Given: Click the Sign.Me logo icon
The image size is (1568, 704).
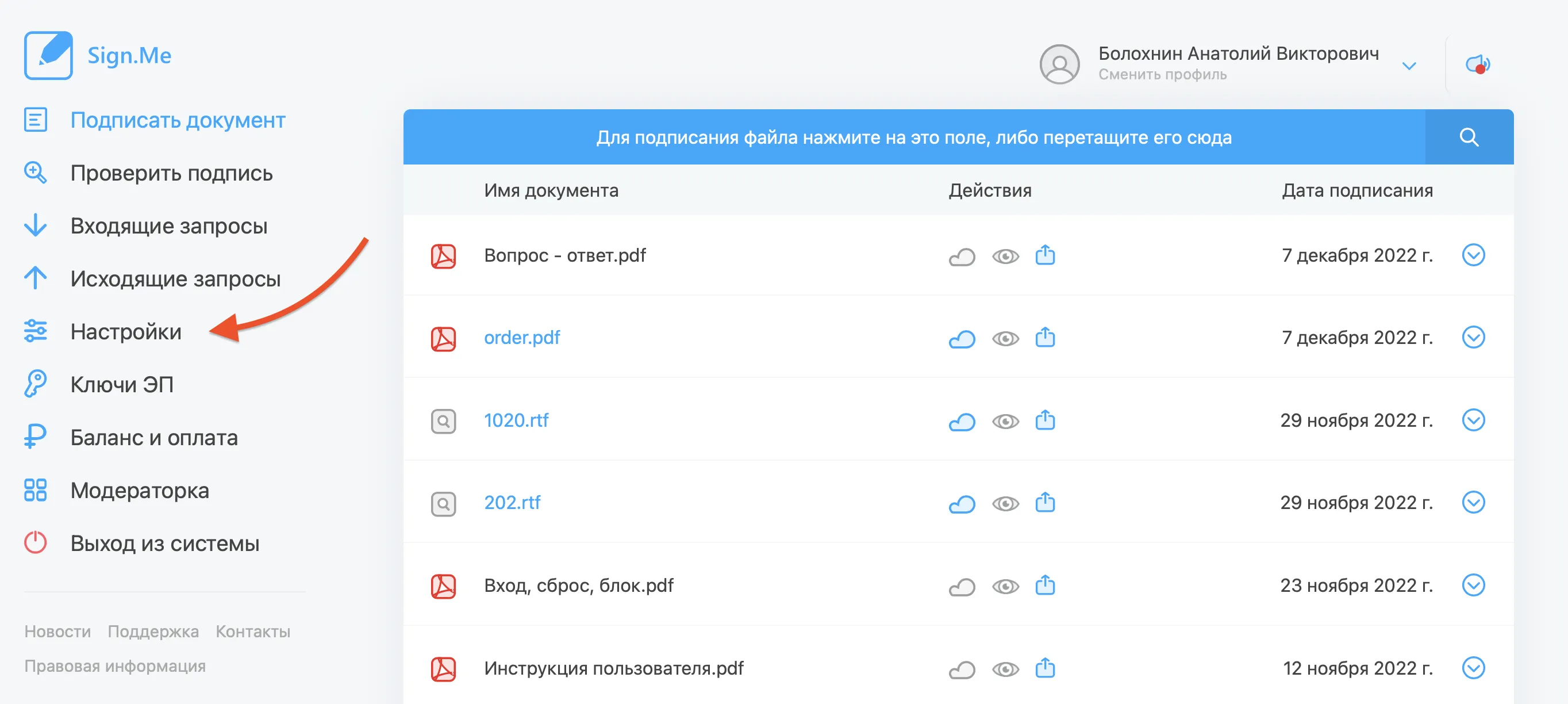Looking at the screenshot, I should point(48,55).
